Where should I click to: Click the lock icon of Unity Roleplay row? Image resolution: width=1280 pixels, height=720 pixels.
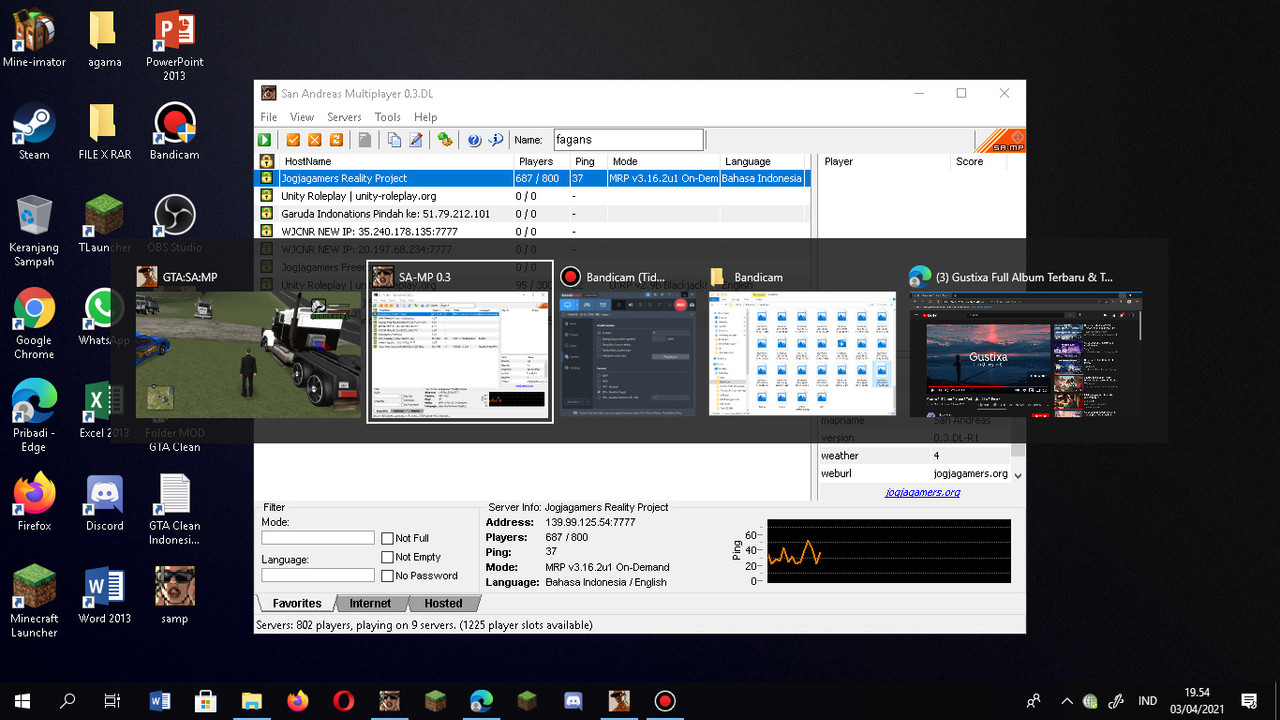[x=267, y=196]
